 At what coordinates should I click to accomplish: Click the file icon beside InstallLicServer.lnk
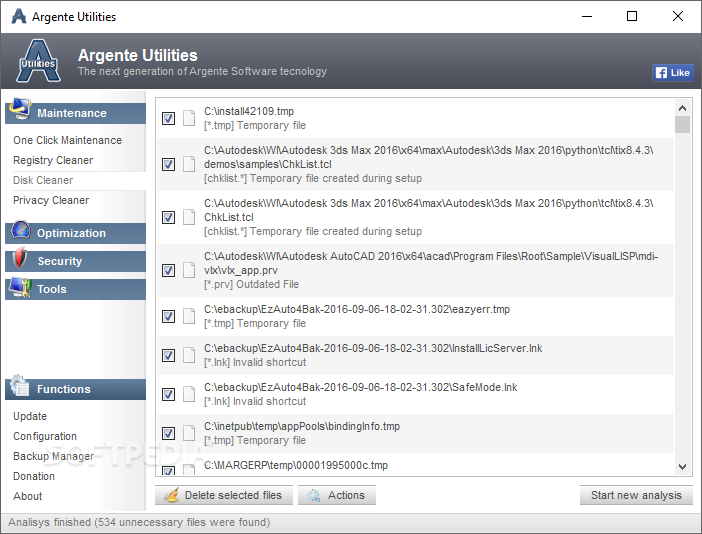tap(189, 355)
